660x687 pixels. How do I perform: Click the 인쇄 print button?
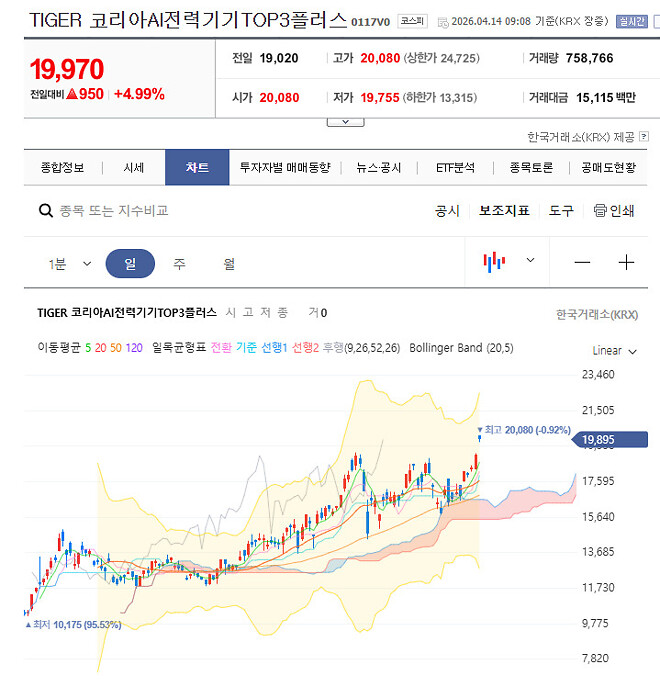click(614, 211)
